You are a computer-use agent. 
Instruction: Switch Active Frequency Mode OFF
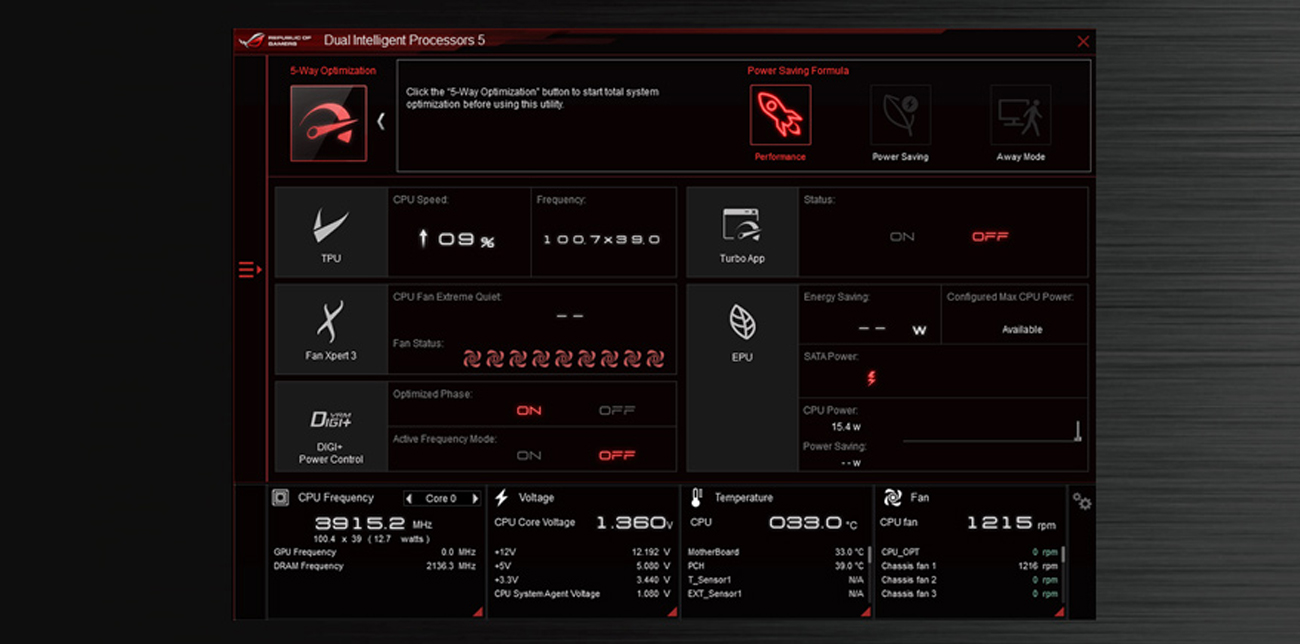point(616,455)
